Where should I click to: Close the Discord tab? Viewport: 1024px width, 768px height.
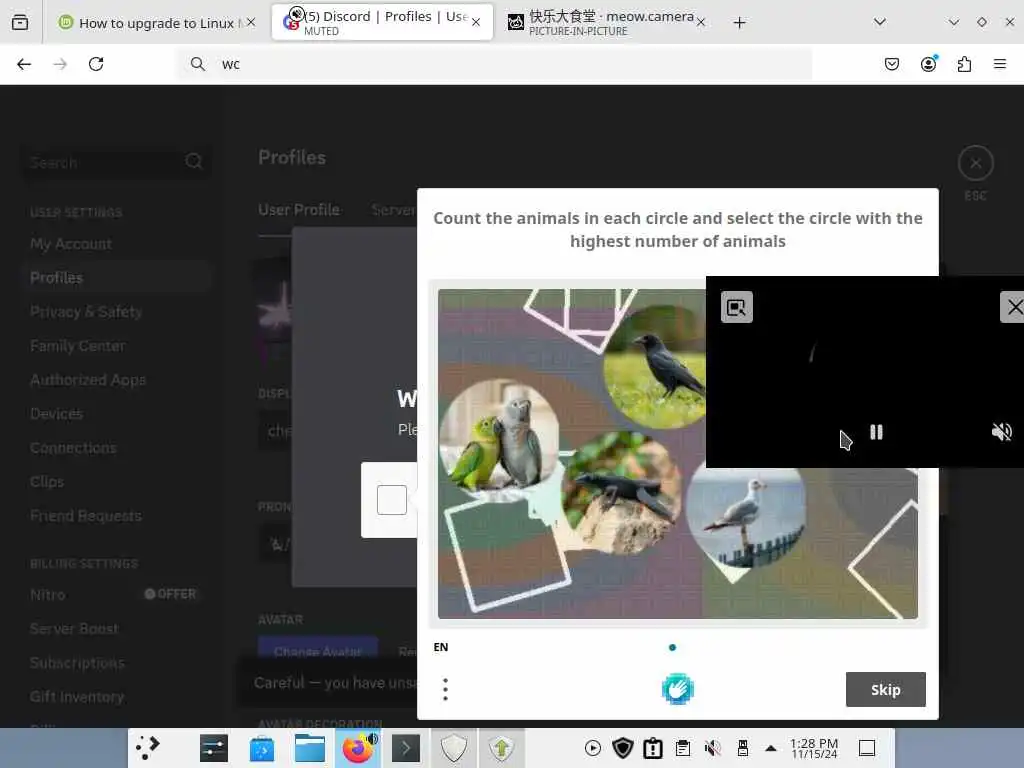tap(476, 23)
